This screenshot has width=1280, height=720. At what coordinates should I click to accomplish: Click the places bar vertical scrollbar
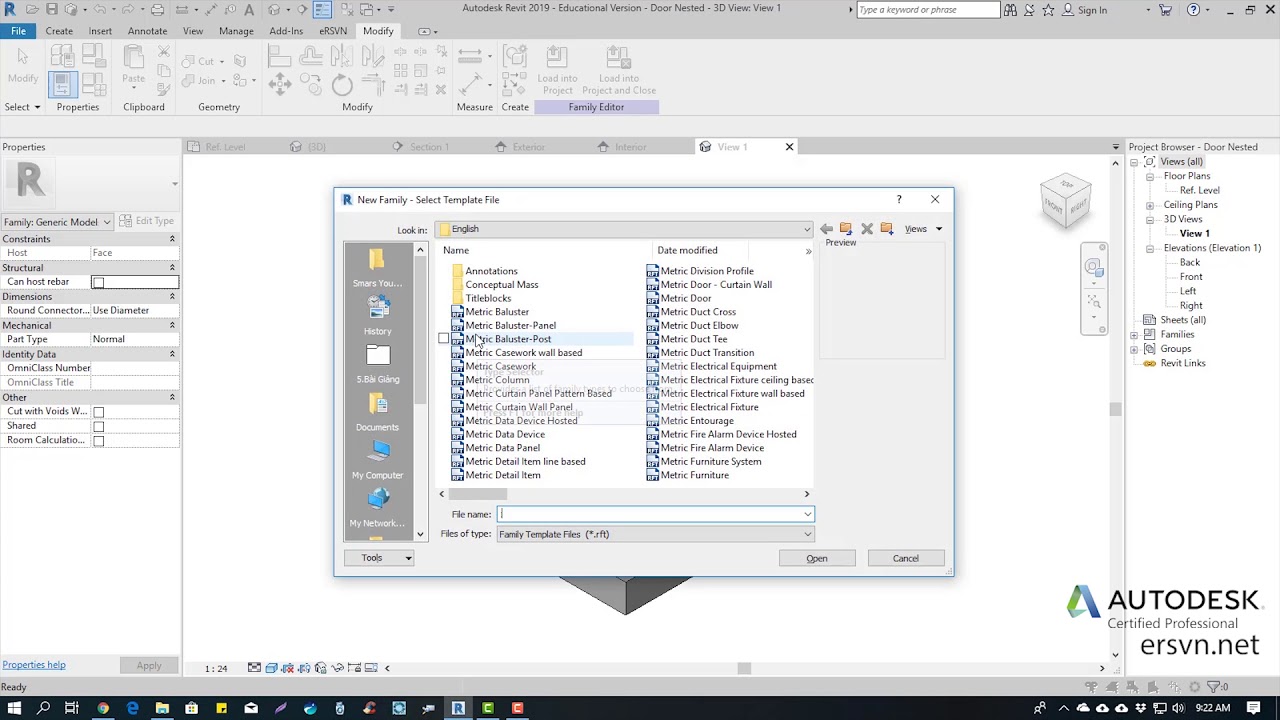420,330
